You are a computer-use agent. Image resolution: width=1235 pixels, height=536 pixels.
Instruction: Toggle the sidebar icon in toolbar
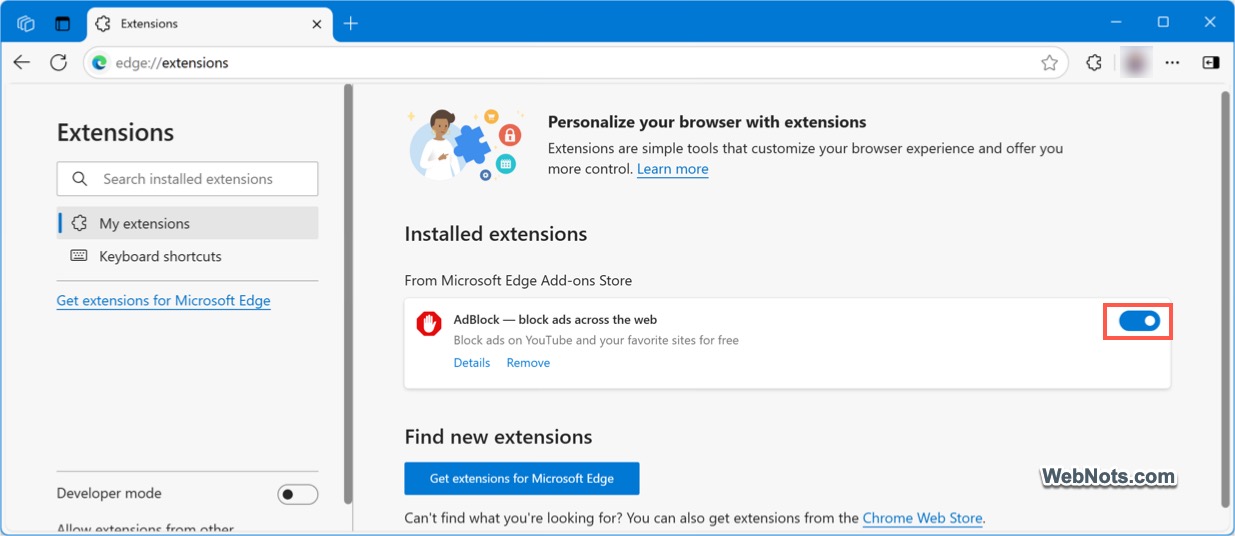pyautogui.click(x=1210, y=62)
